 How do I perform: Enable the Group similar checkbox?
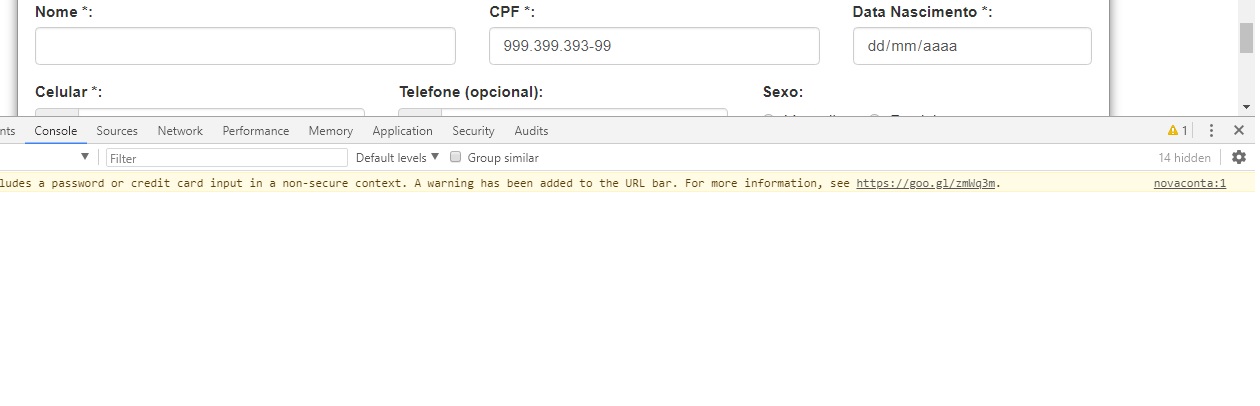[456, 157]
